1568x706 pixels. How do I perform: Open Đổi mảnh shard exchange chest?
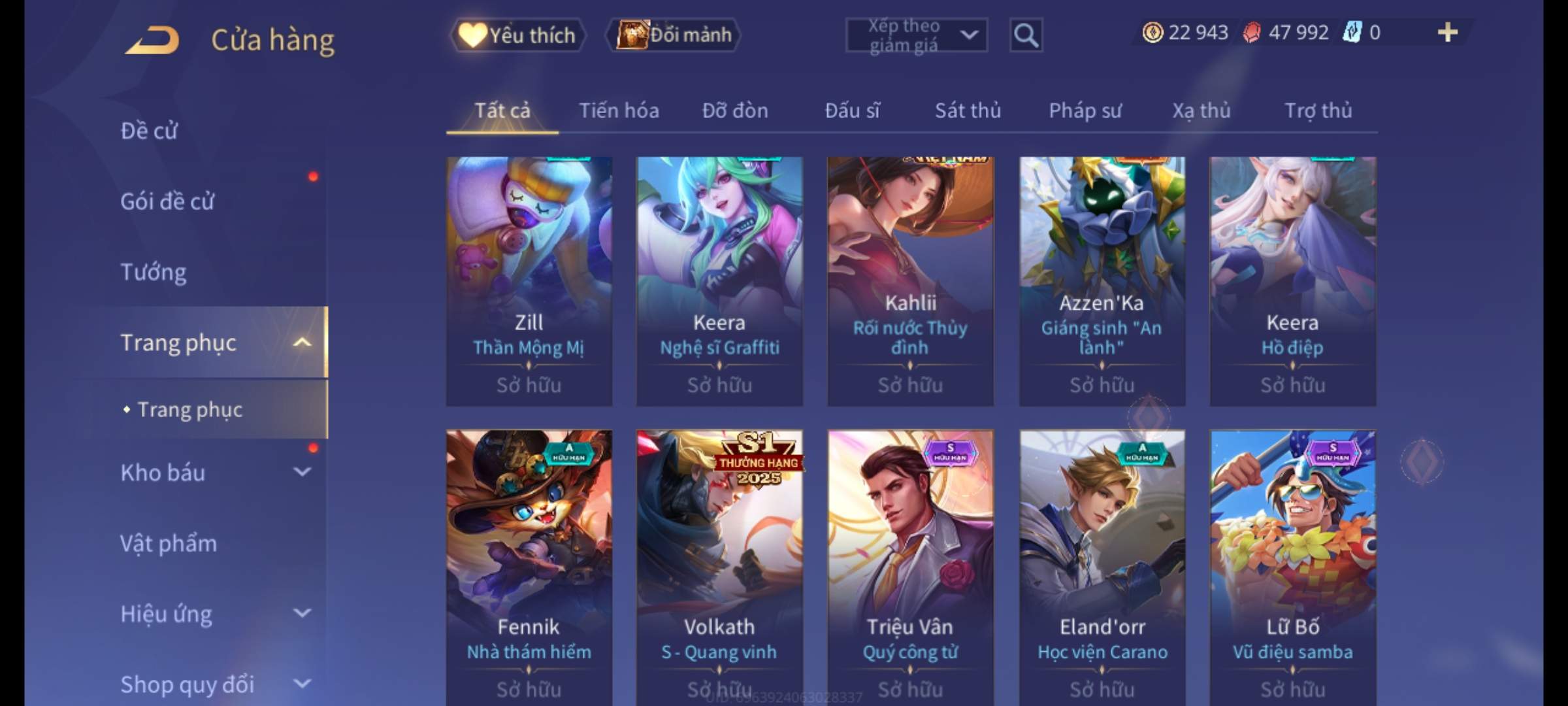click(674, 35)
